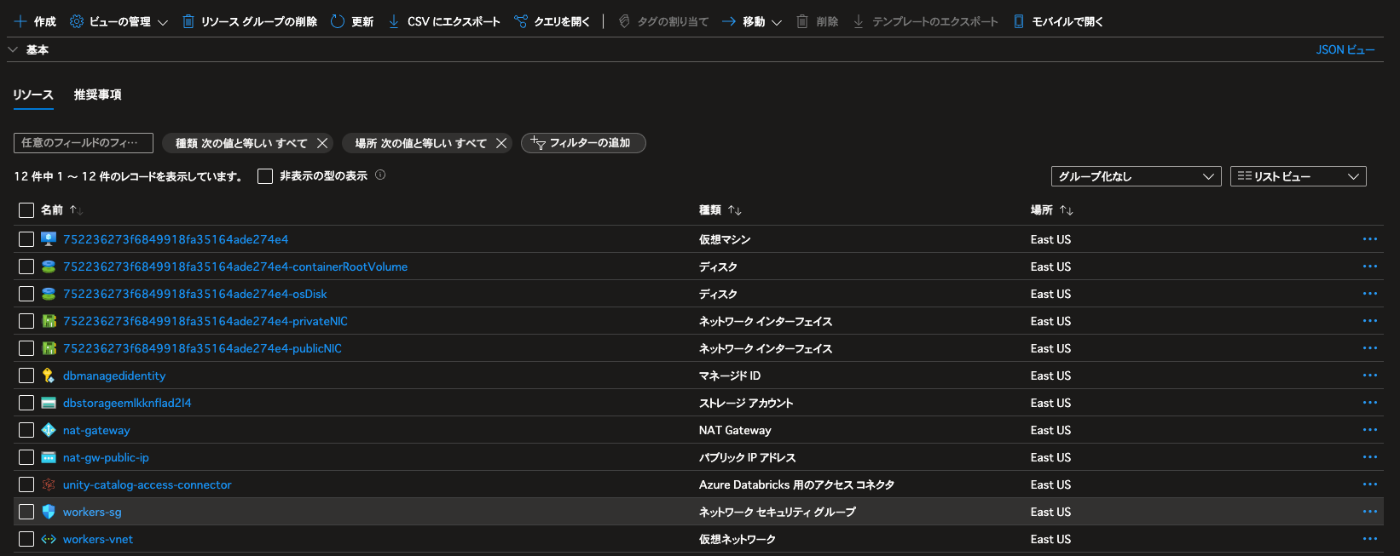Viewport: 1400px width, 556px height.
Task: Select checkbox for unity-catalog-access-connector row
Action: pyautogui.click(x=26, y=485)
